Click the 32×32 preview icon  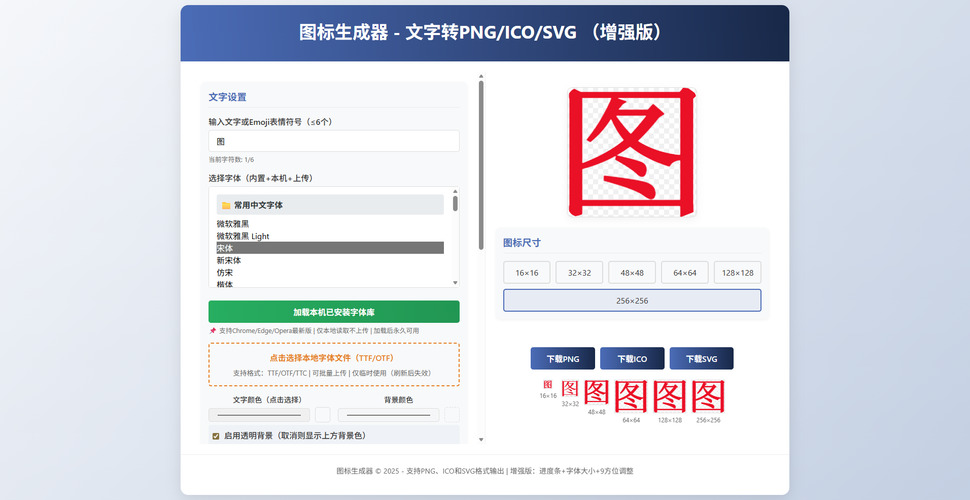[570, 388]
